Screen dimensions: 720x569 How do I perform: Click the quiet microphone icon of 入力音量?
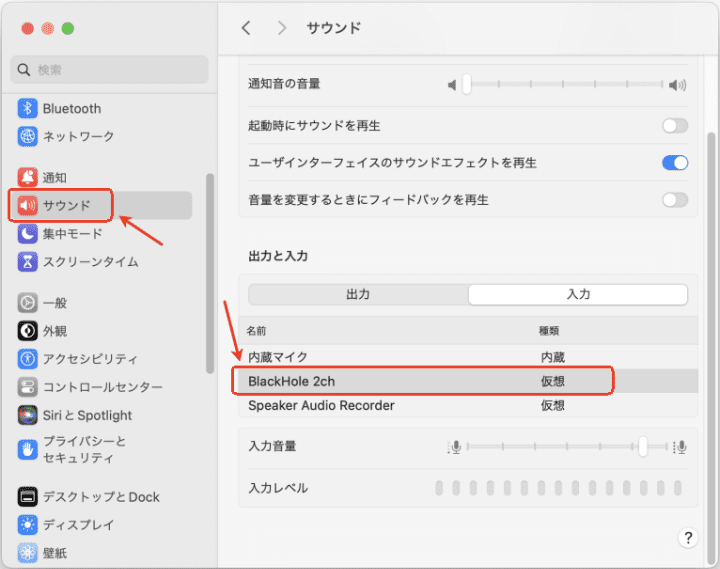(x=454, y=447)
